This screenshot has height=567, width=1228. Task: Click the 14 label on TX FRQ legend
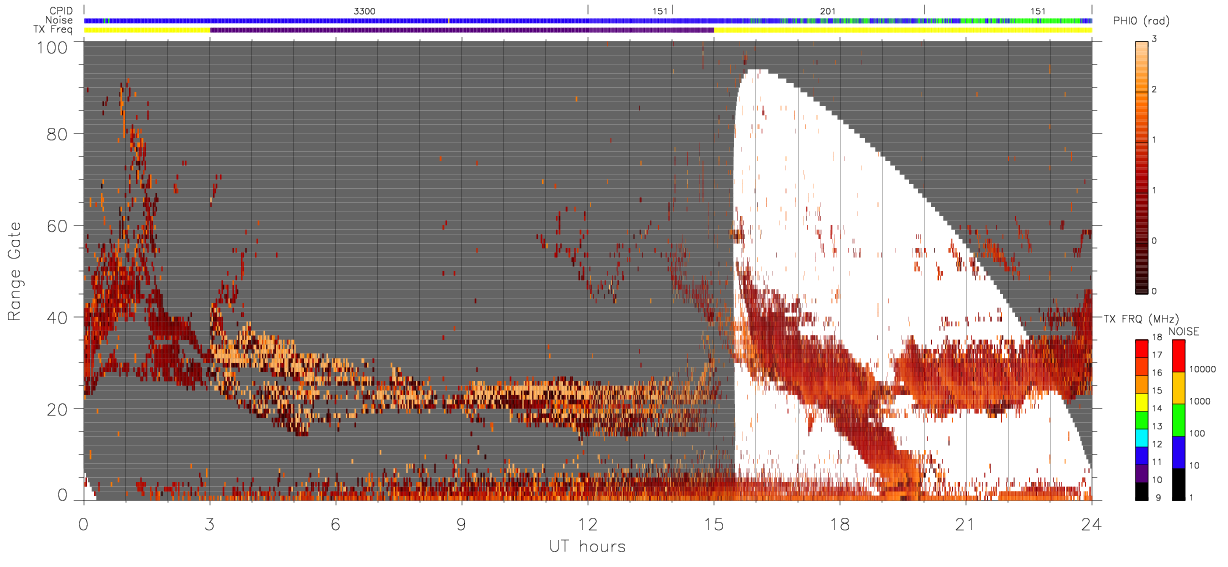1159,410
